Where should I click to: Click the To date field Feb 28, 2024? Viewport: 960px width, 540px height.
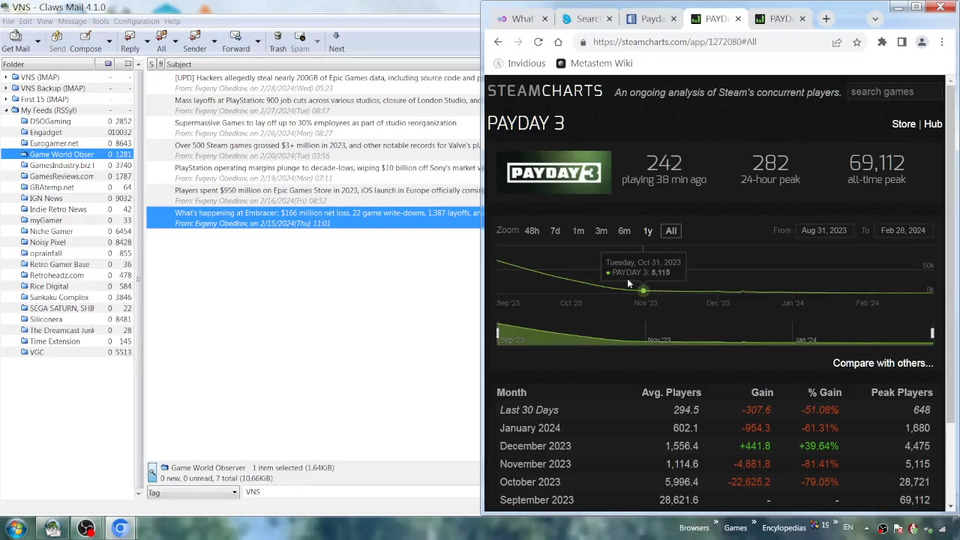point(903,231)
